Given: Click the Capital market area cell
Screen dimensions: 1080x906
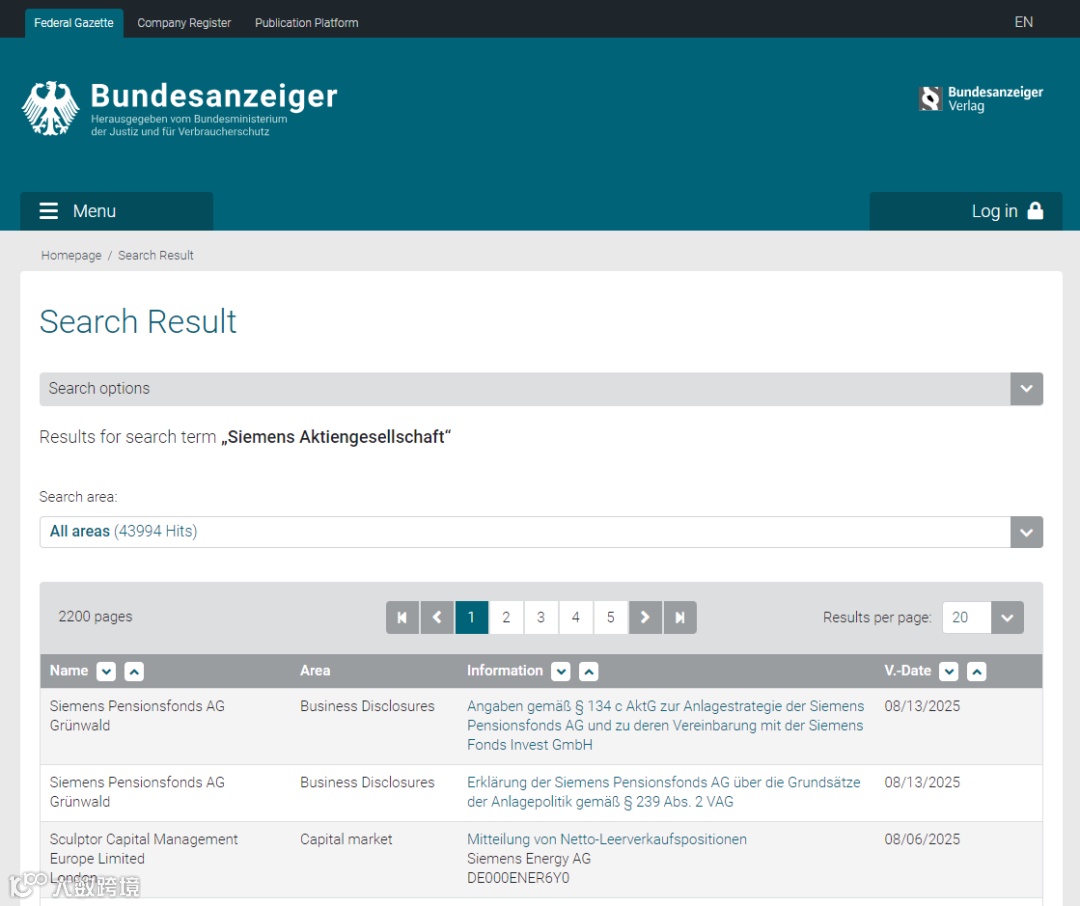Looking at the screenshot, I should pos(346,839).
